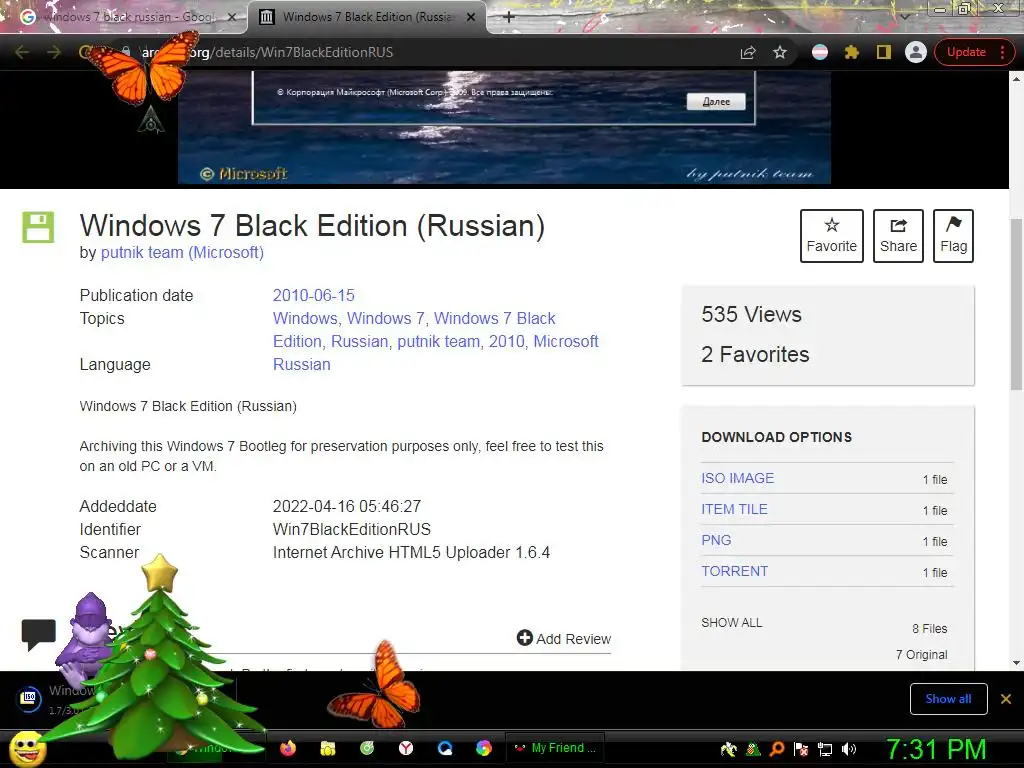The height and width of the screenshot is (768, 1024).
Task: Click the browser back arrow
Action: [x=22, y=52]
